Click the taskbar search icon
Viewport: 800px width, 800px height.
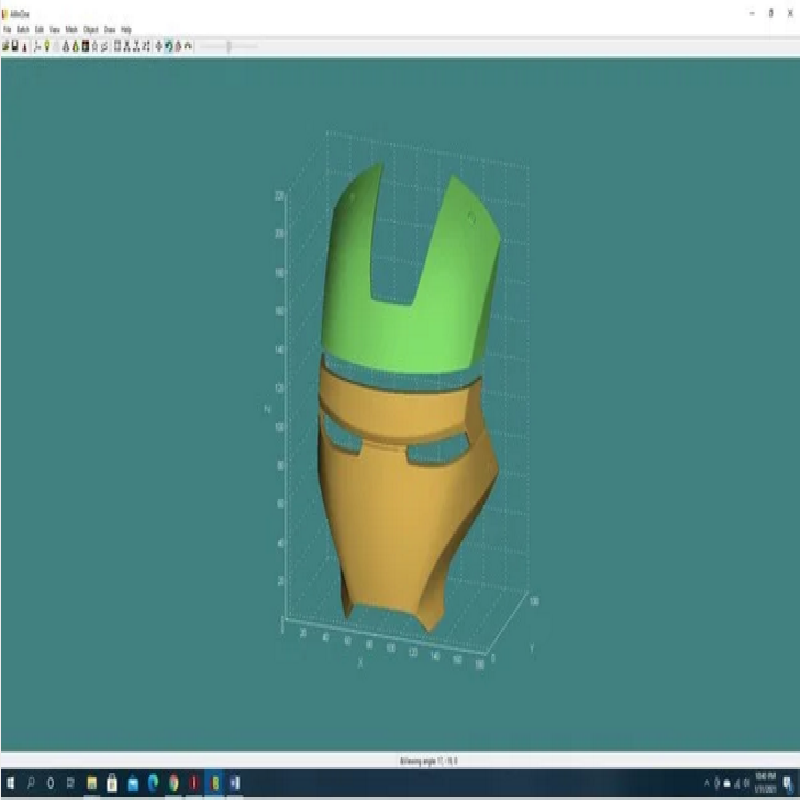[31, 782]
